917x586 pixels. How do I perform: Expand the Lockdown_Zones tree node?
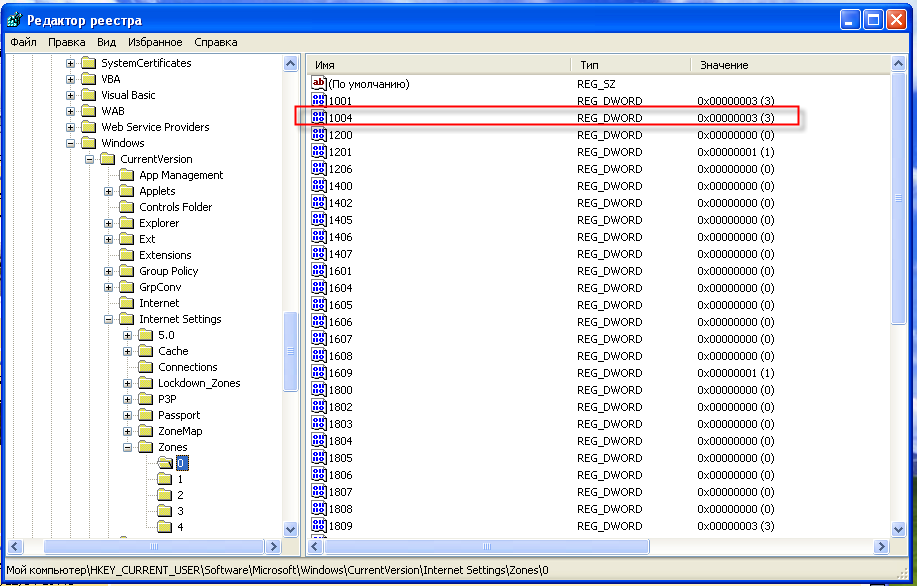pyautogui.click(x=127, y=384)
